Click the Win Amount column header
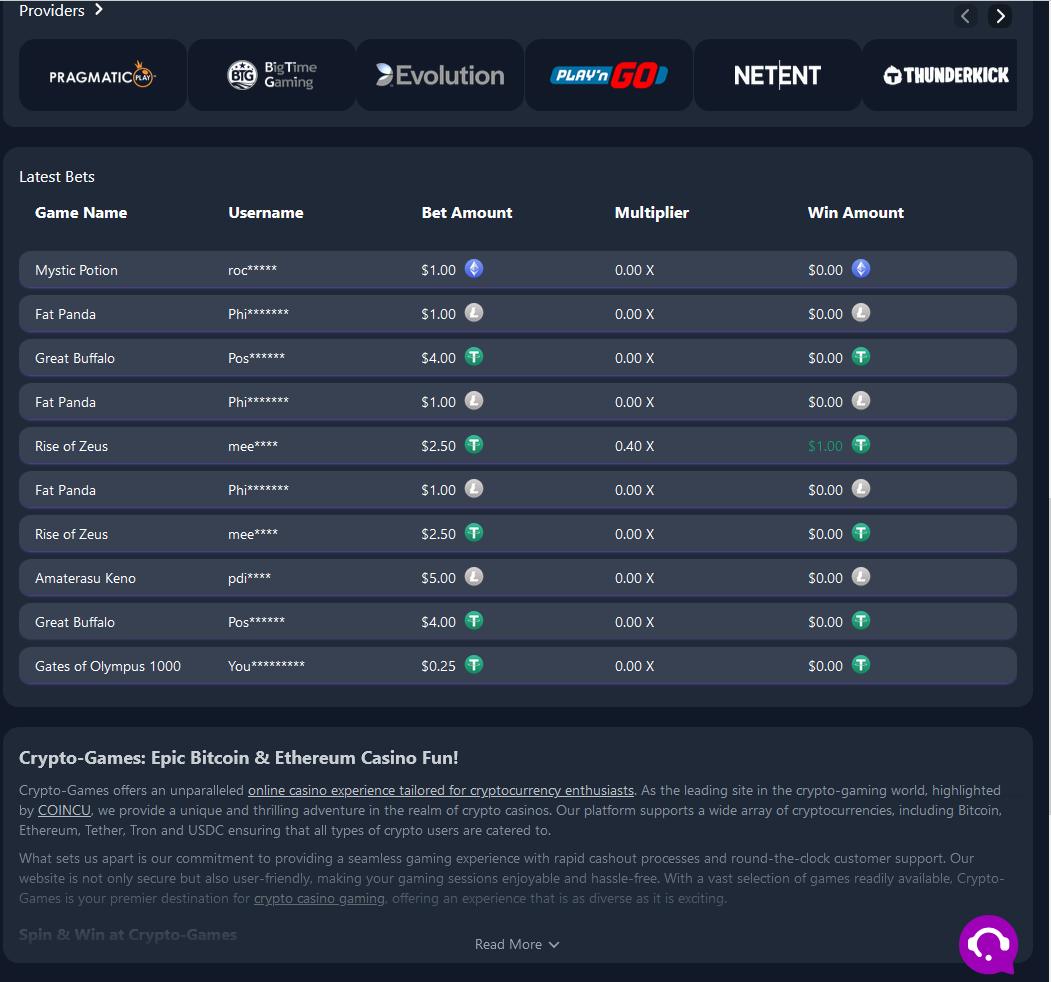This screenshot has width=1051, height=982. pyautogui.click(x=856, y=212)
